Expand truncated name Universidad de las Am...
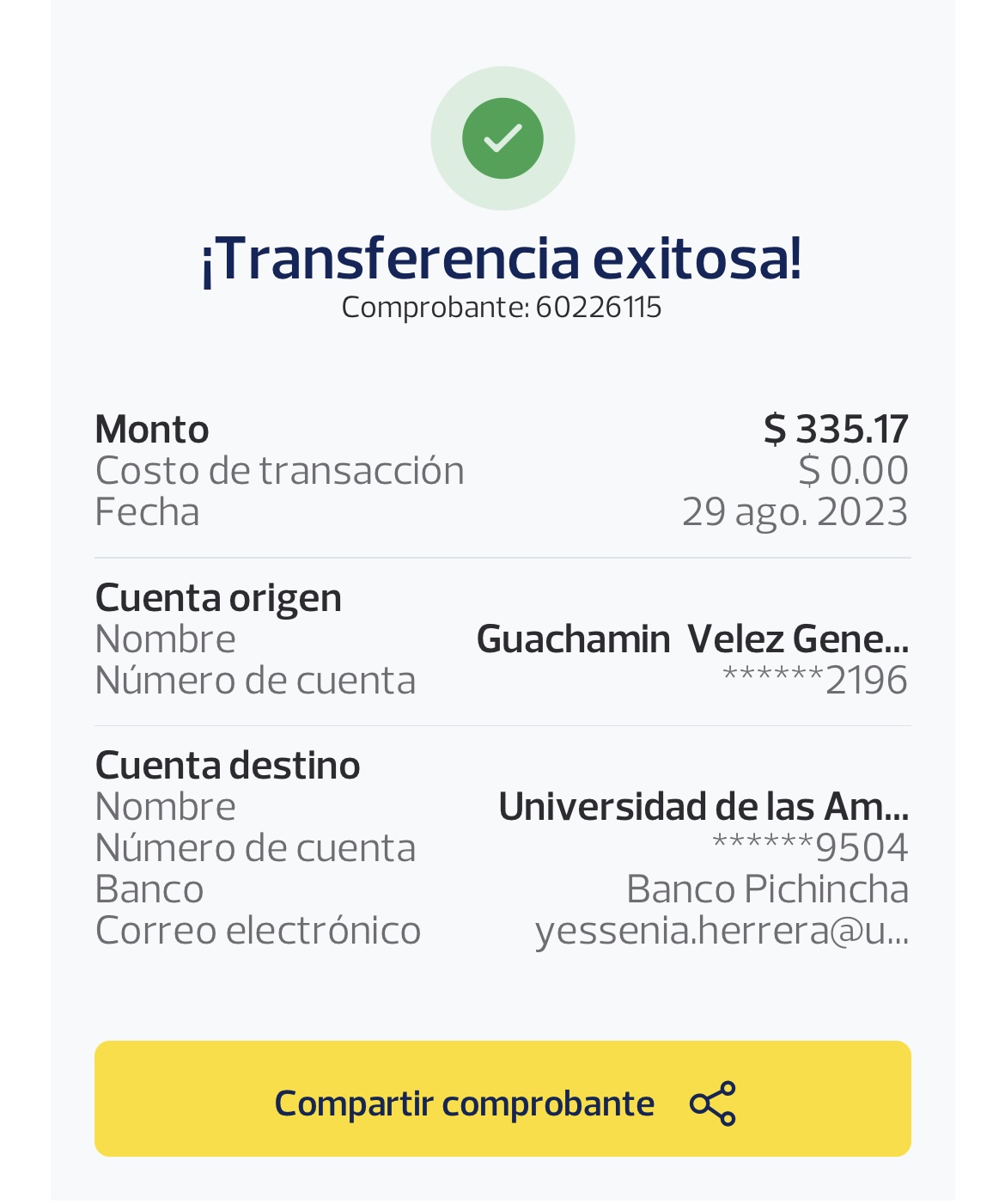1005x1204 pixels. 703,806
